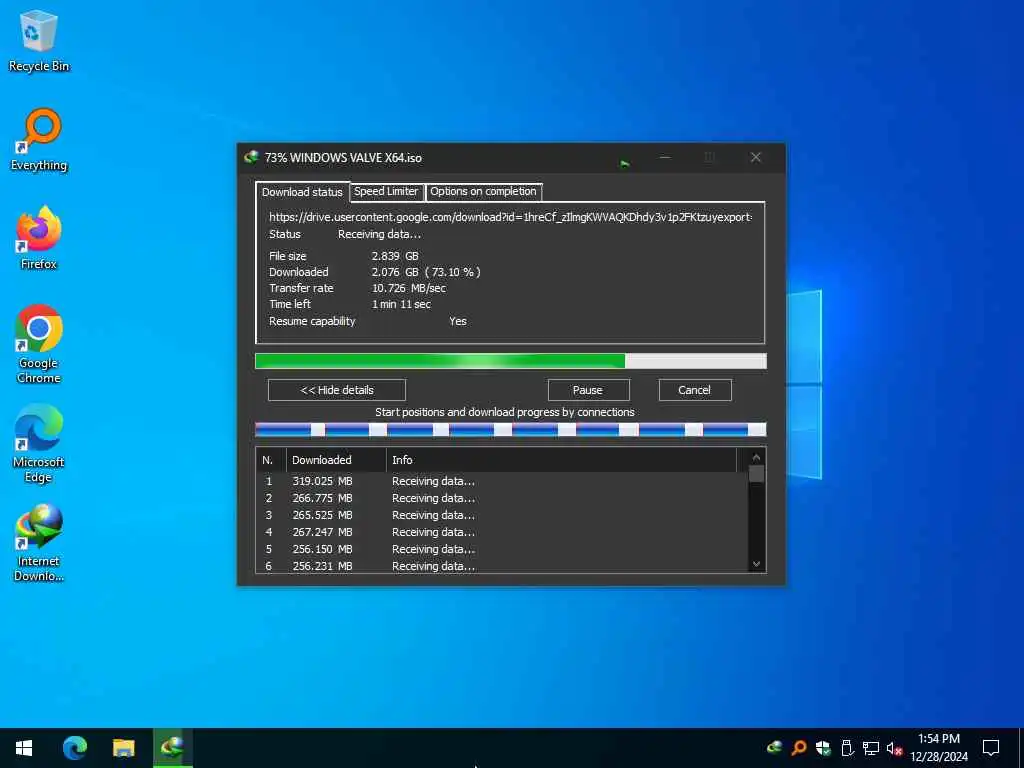Open Microsoft Edge desktop shortcut

point(39,443)
